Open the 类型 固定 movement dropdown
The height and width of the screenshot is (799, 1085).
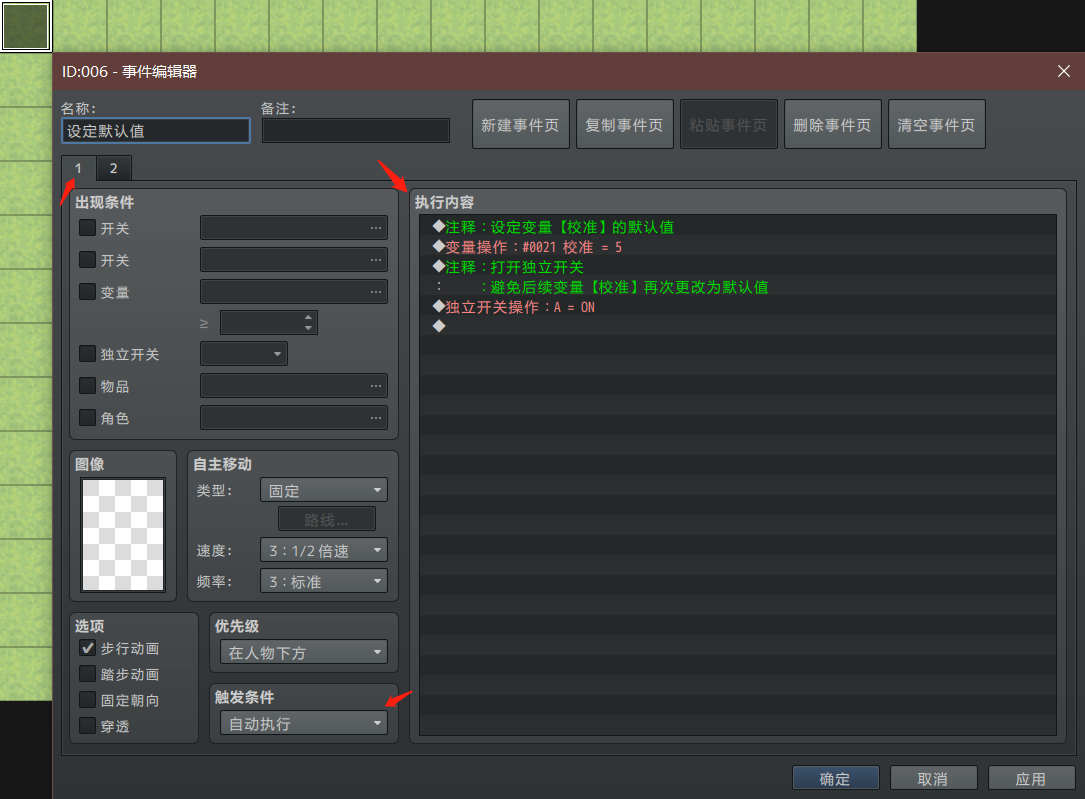(323, 490)
